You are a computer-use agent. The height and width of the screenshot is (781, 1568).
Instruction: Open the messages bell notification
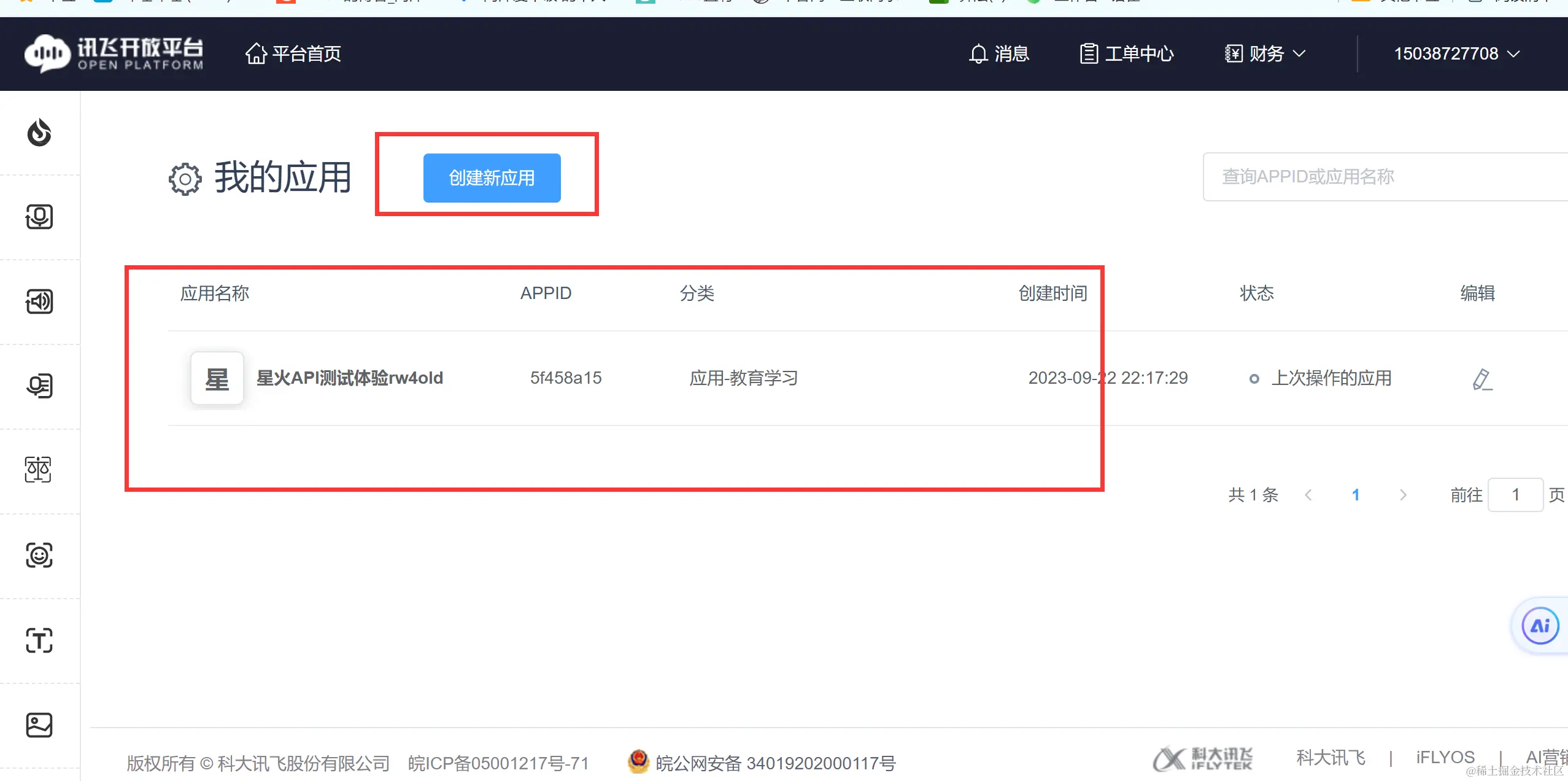[x=998, y=54]
